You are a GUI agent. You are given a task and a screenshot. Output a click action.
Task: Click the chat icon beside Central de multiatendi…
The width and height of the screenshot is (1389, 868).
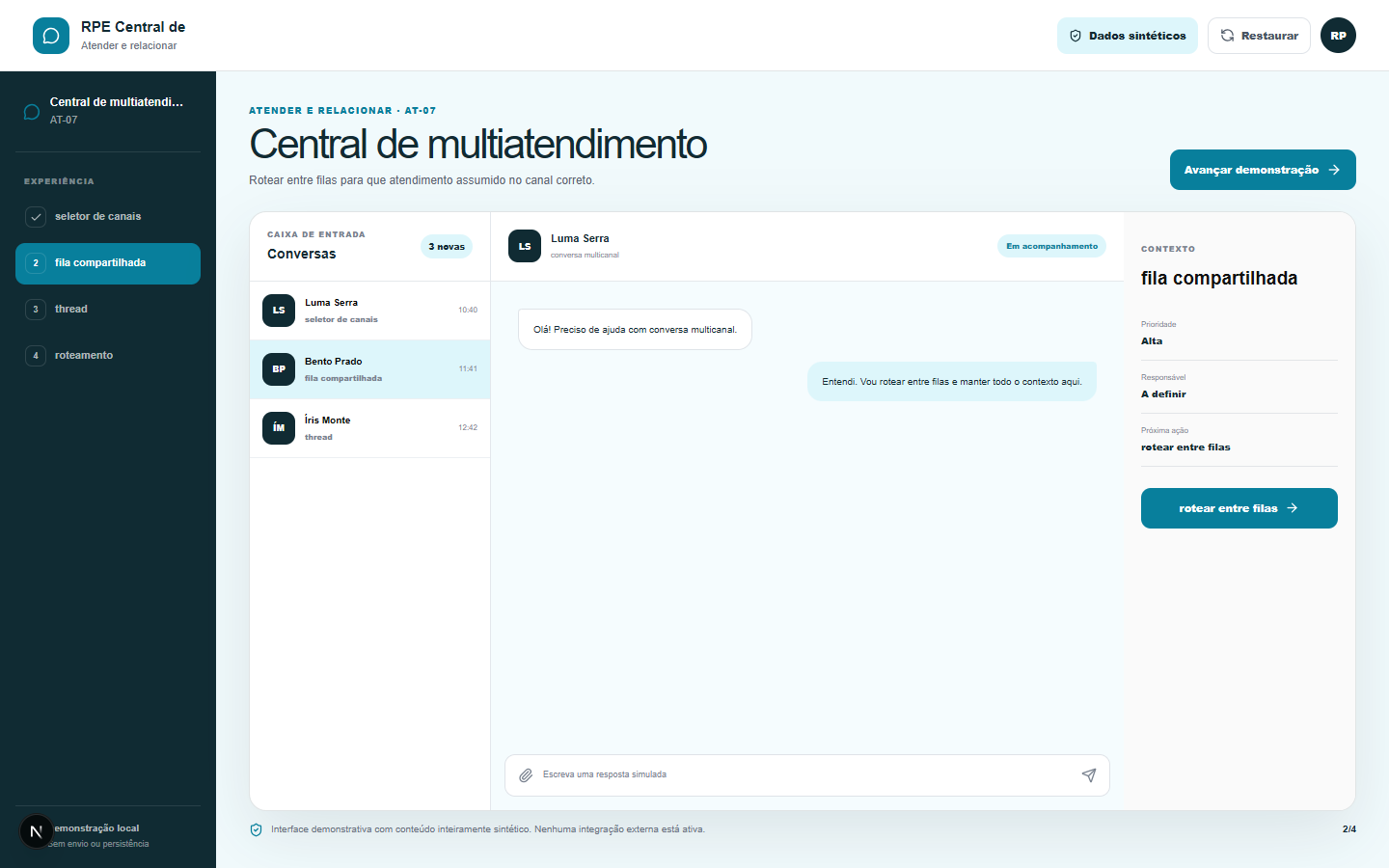pos(32,112)
